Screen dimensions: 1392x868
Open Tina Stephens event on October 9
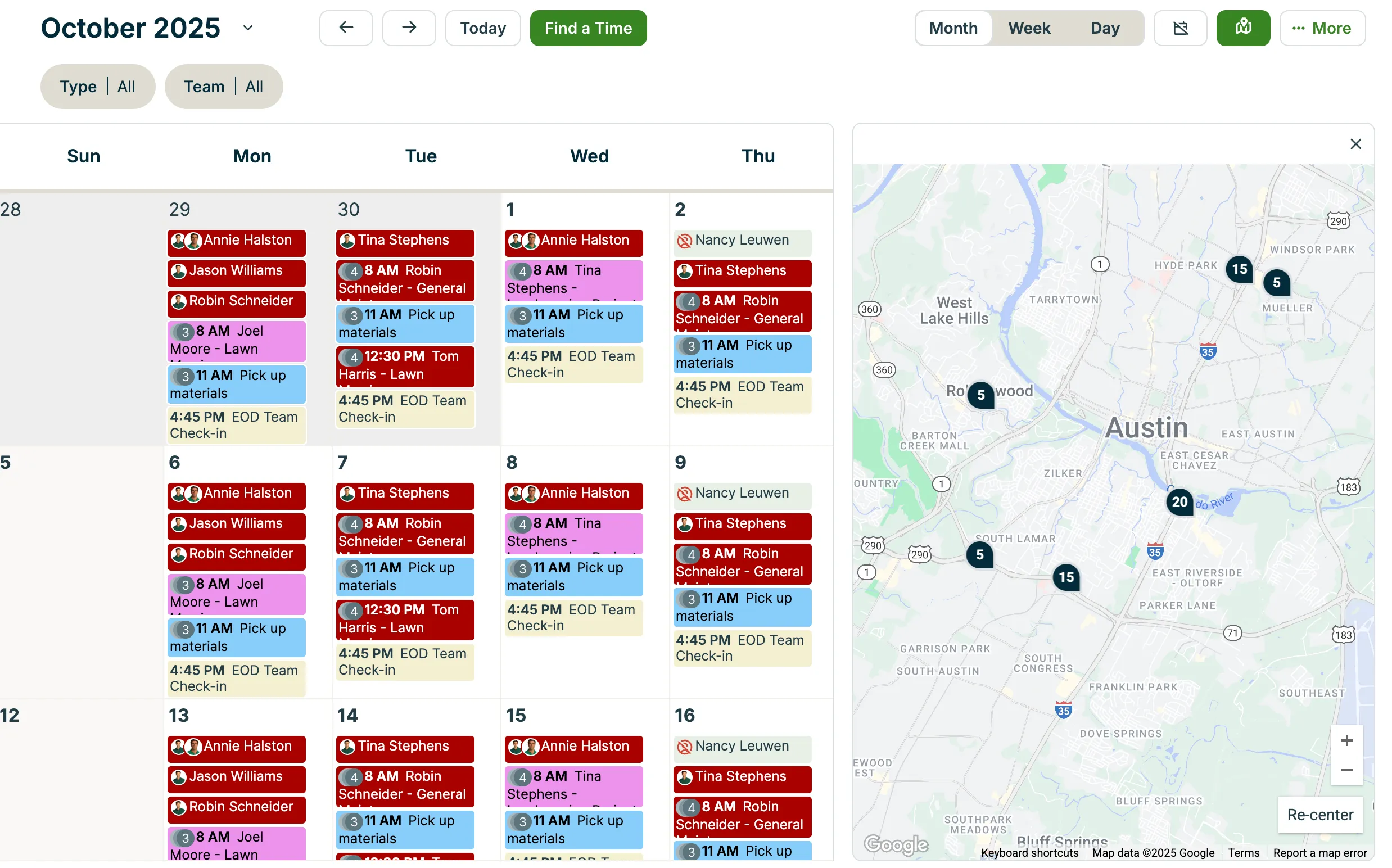tap(742, 526)
